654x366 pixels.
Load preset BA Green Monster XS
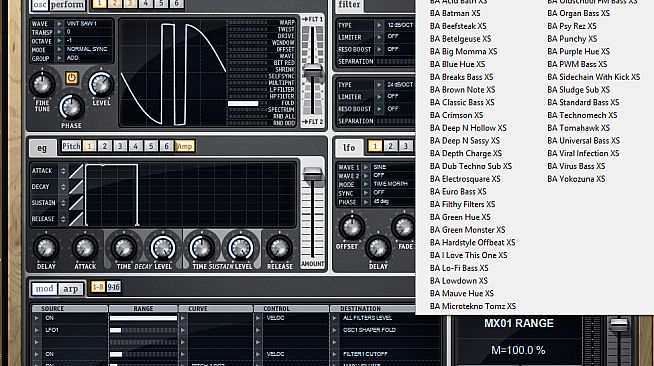pos(467,230)
